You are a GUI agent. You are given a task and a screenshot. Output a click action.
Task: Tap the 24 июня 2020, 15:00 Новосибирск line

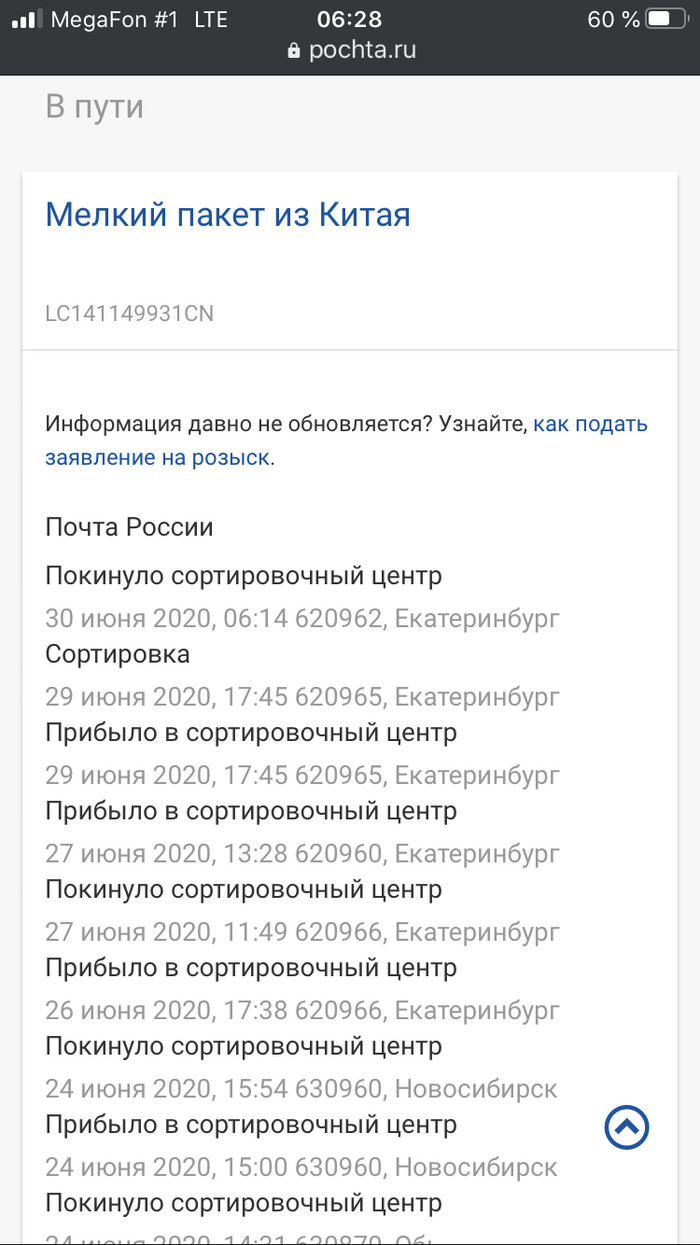(x=301, y=1167)
